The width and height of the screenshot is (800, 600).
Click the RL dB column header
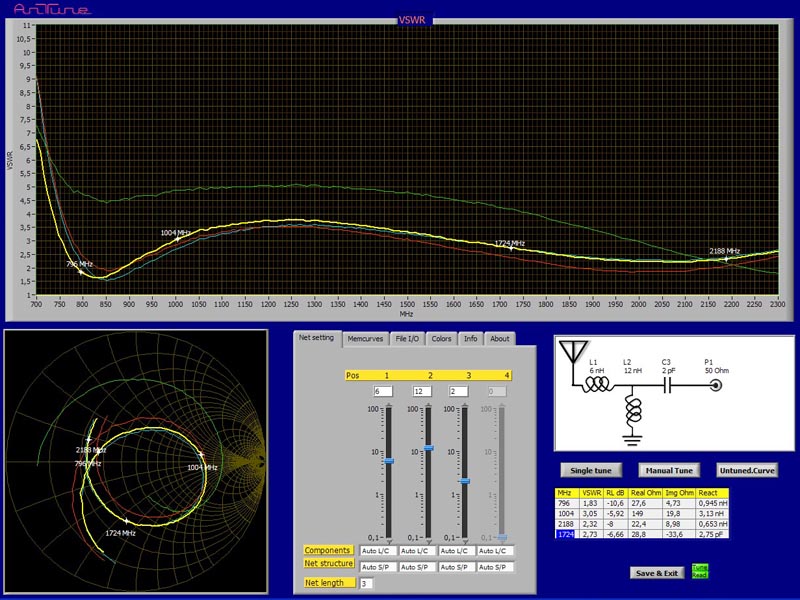click(615, 493)
